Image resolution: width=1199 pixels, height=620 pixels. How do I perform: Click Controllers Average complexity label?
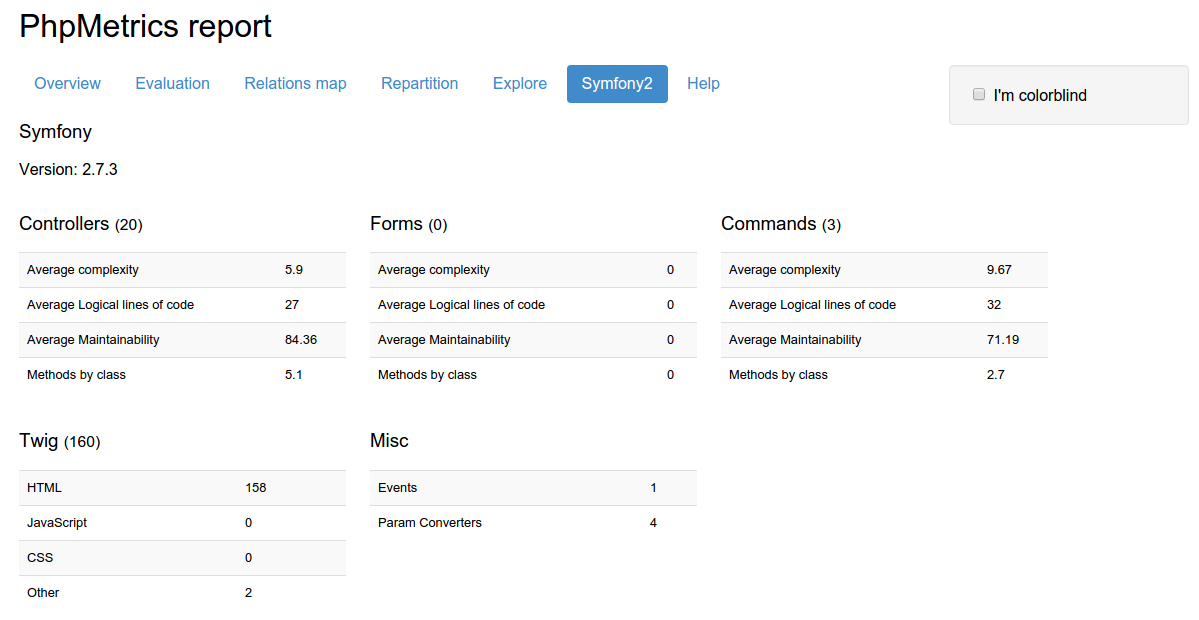pos(83,270)
